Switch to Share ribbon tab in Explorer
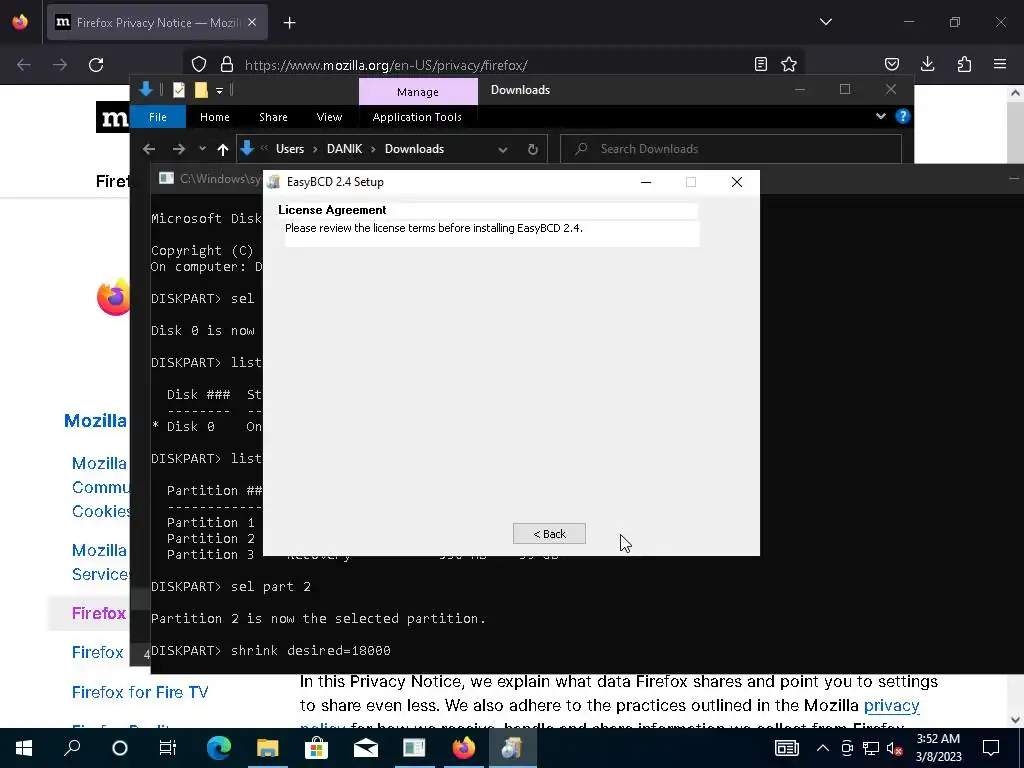The width and height of the screenshot is (1024, 768). click(273, 117)
